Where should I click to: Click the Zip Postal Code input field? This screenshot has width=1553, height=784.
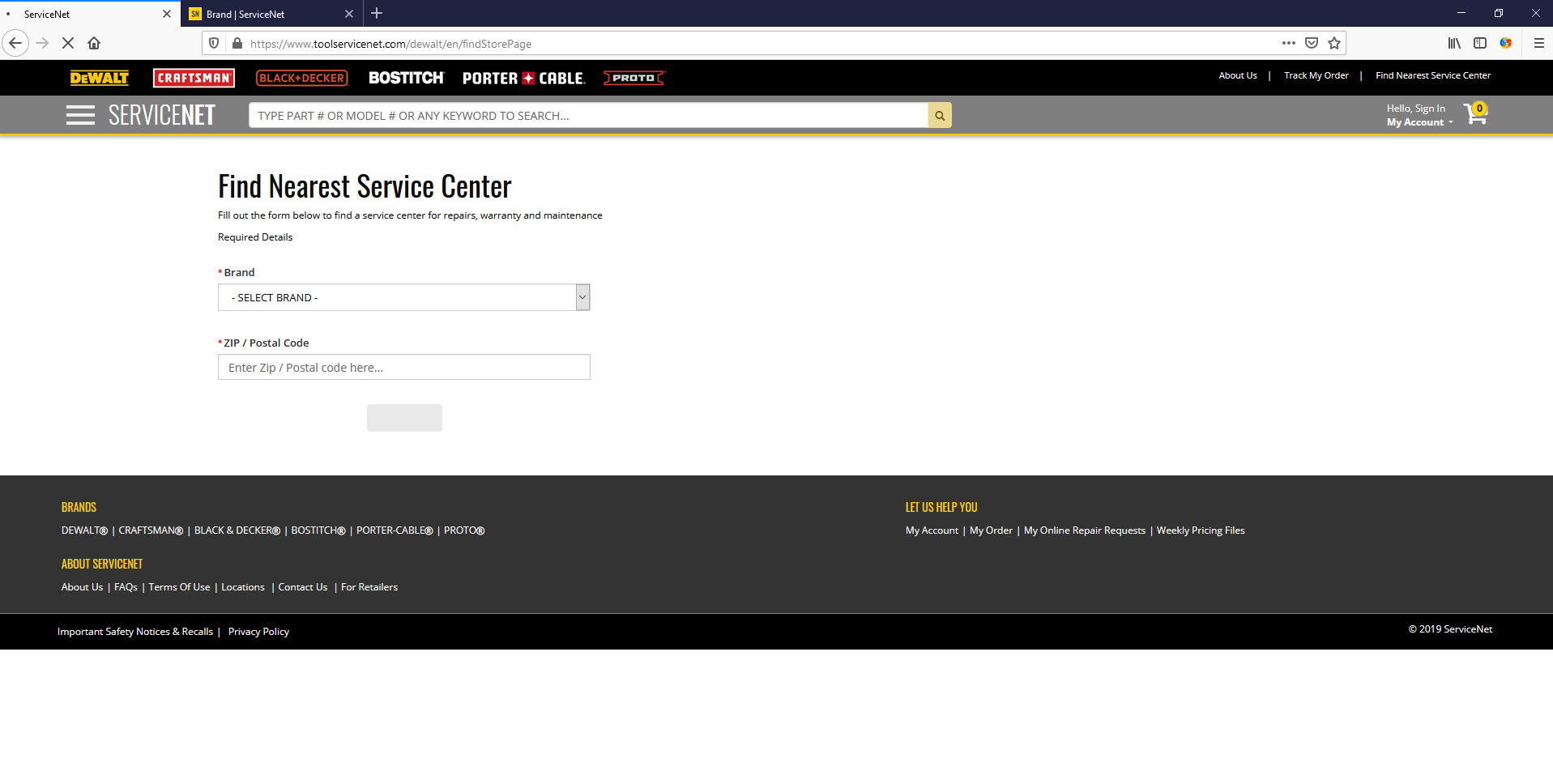click(x=403, y=367)
